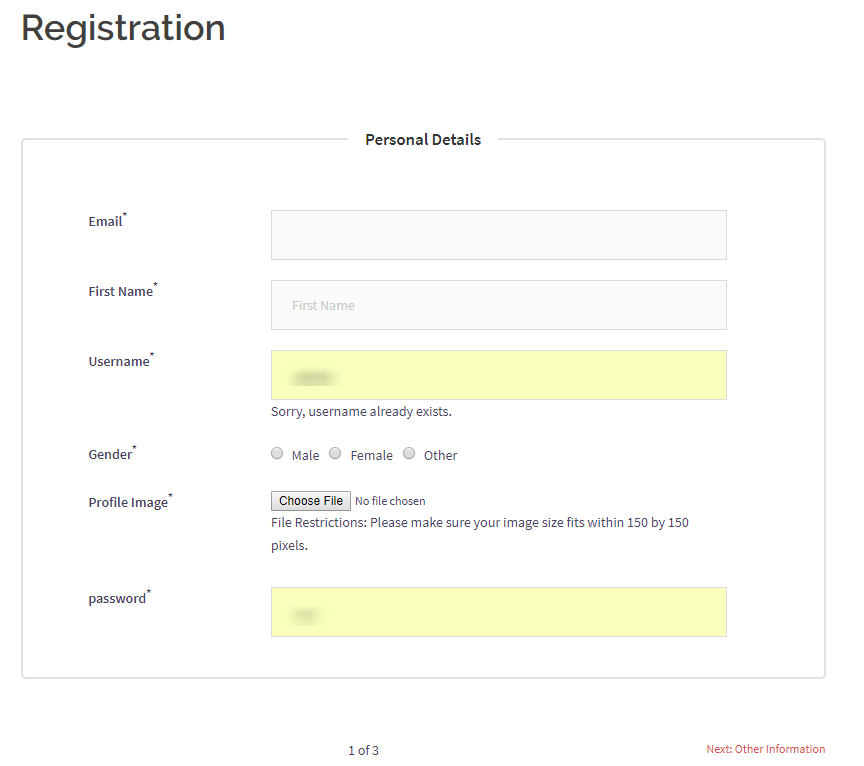Click the 'No file chosen' text
The height and width of the screenshot is (766, 864).
click(x=390, y=501)
